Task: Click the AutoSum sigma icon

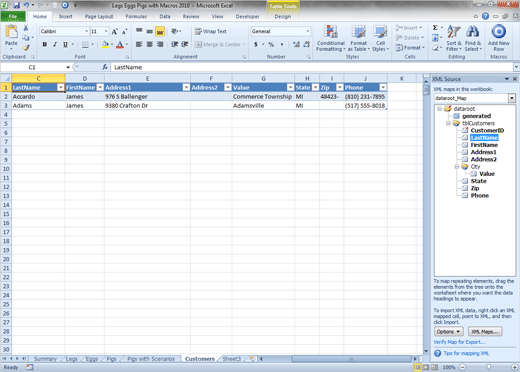Action: [435, 28]
